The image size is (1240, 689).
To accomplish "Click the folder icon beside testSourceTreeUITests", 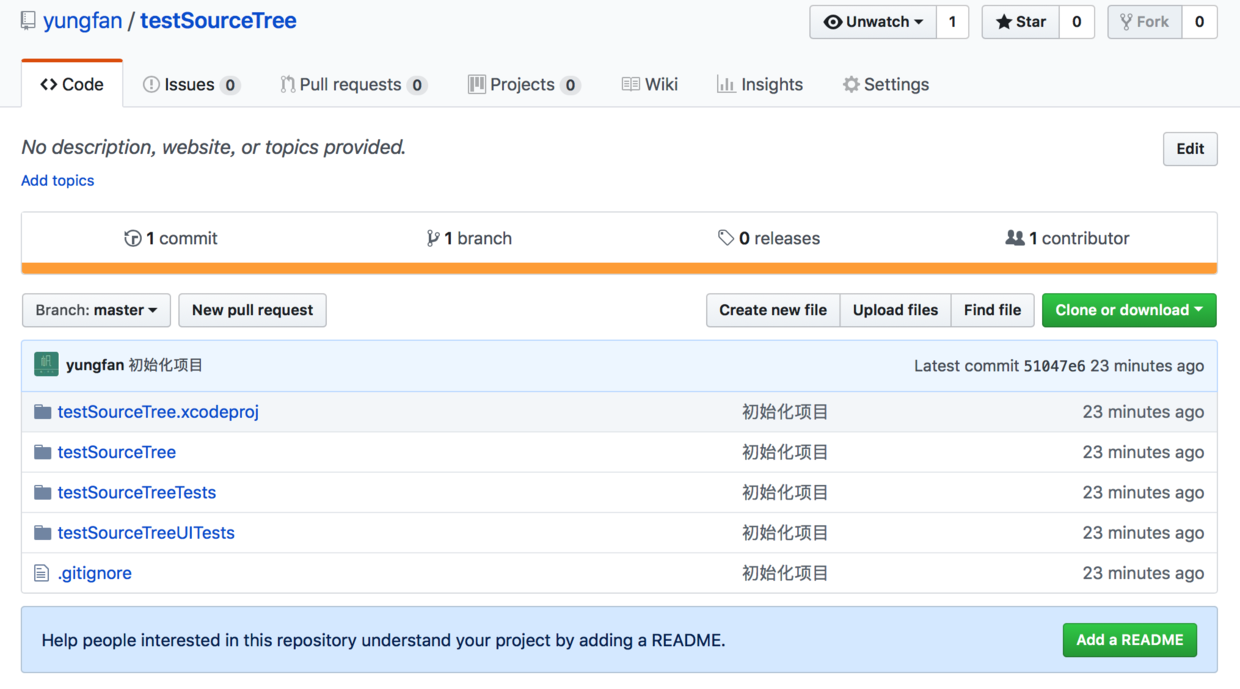I will click(42, 533).
